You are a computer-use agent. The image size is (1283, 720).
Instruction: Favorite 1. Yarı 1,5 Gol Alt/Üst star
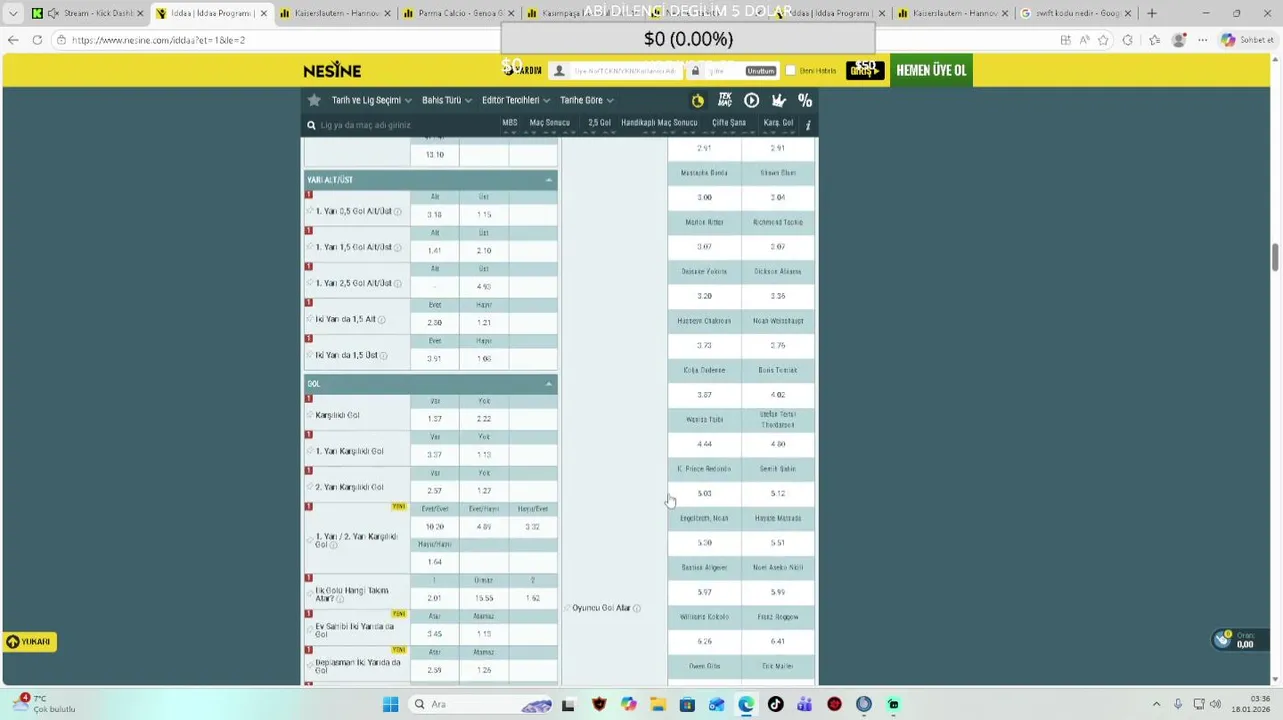pos(310,247)
